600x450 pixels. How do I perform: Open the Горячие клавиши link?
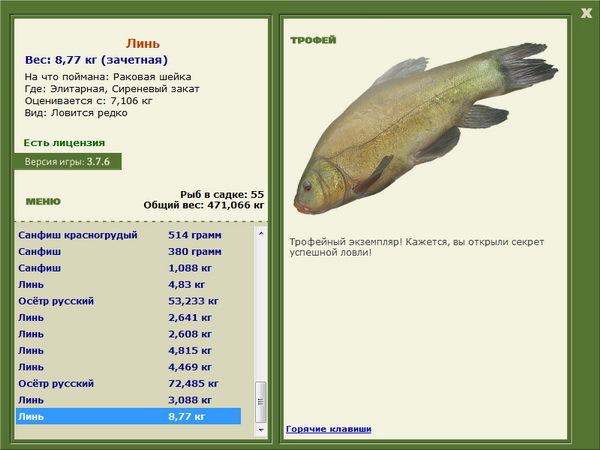[329, 429]
